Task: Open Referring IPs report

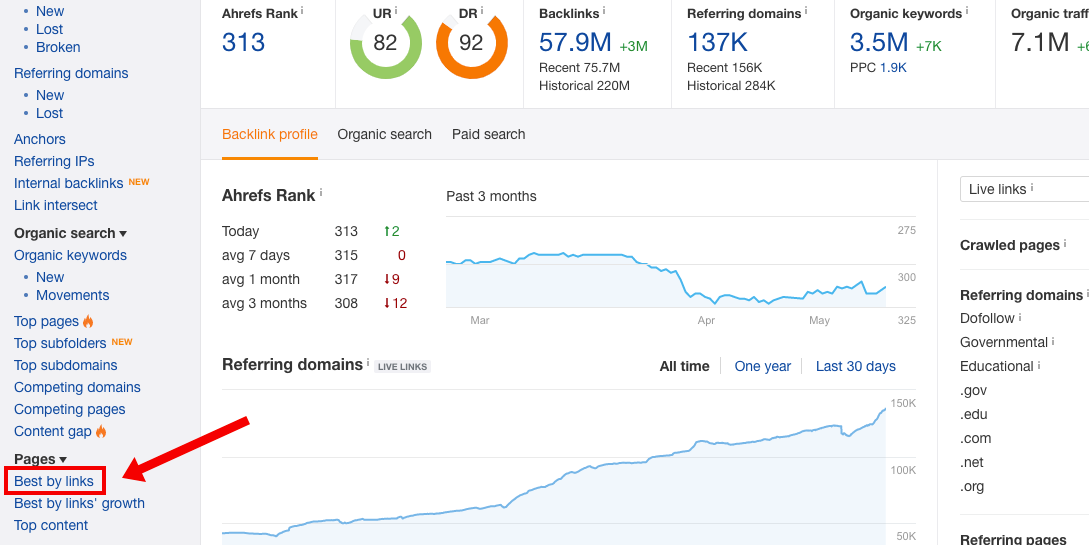Action: [54, 161]
